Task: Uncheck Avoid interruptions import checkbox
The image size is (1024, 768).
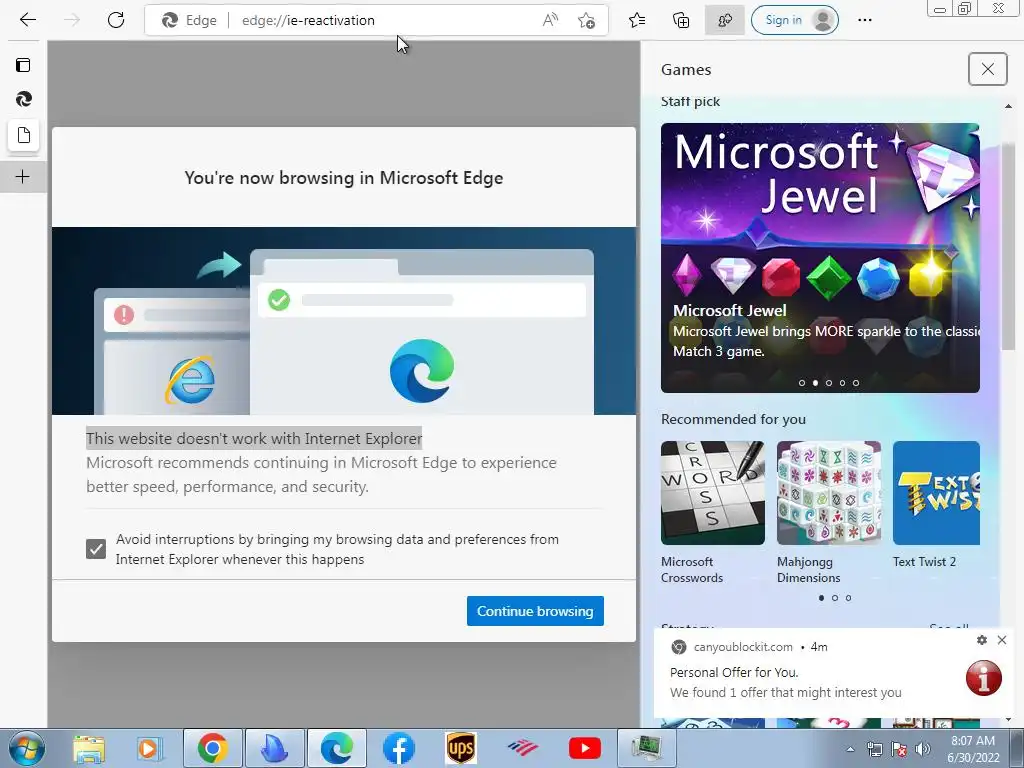Action: point(96,549)
